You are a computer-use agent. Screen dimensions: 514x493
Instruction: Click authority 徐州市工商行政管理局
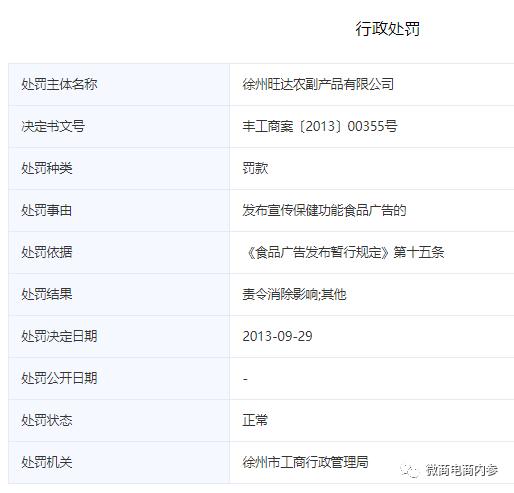pos(305,462)
